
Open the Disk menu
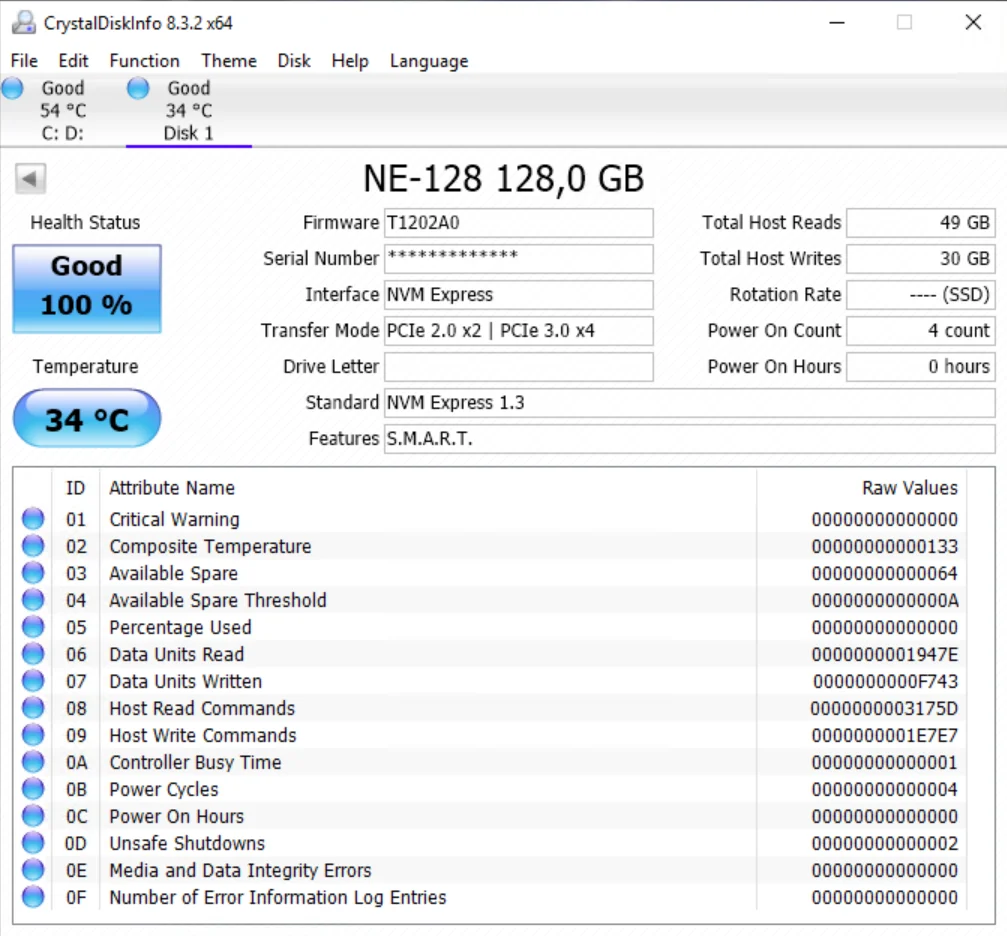294,61
